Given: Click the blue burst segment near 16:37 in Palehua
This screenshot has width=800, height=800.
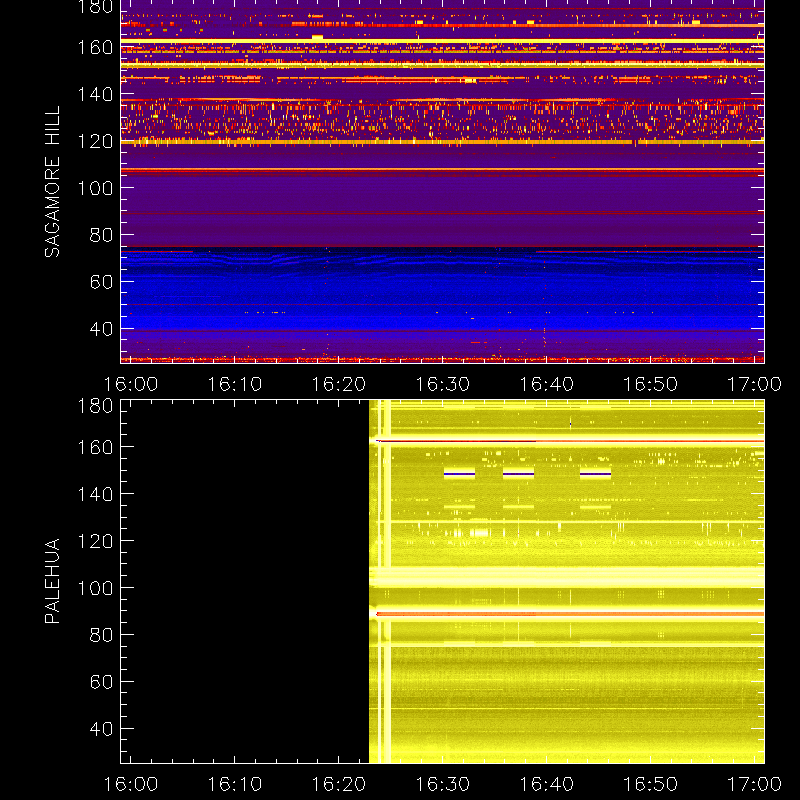Looking at the screenshot, I should (x=518, y=474).
